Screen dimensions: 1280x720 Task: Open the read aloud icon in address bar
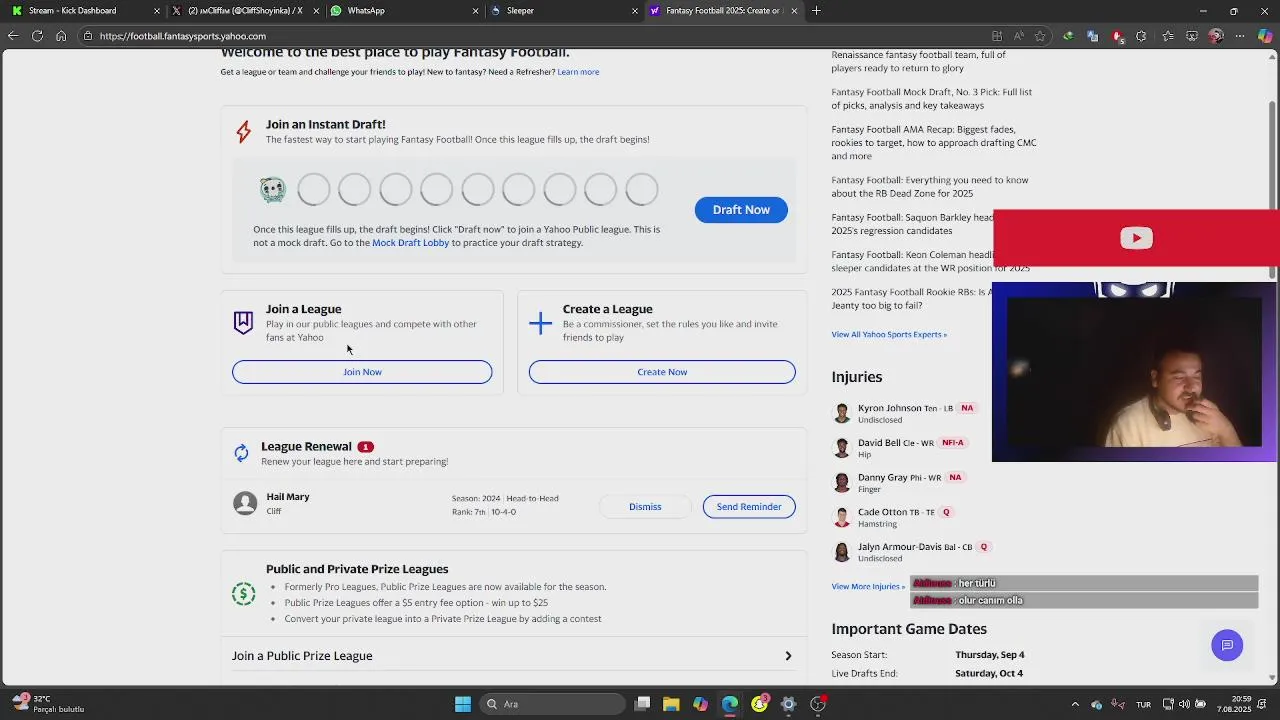click(1018, 36)
